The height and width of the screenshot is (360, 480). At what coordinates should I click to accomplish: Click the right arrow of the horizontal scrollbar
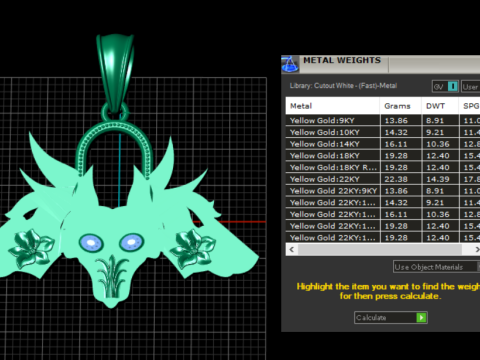click(x=477, y=249)
